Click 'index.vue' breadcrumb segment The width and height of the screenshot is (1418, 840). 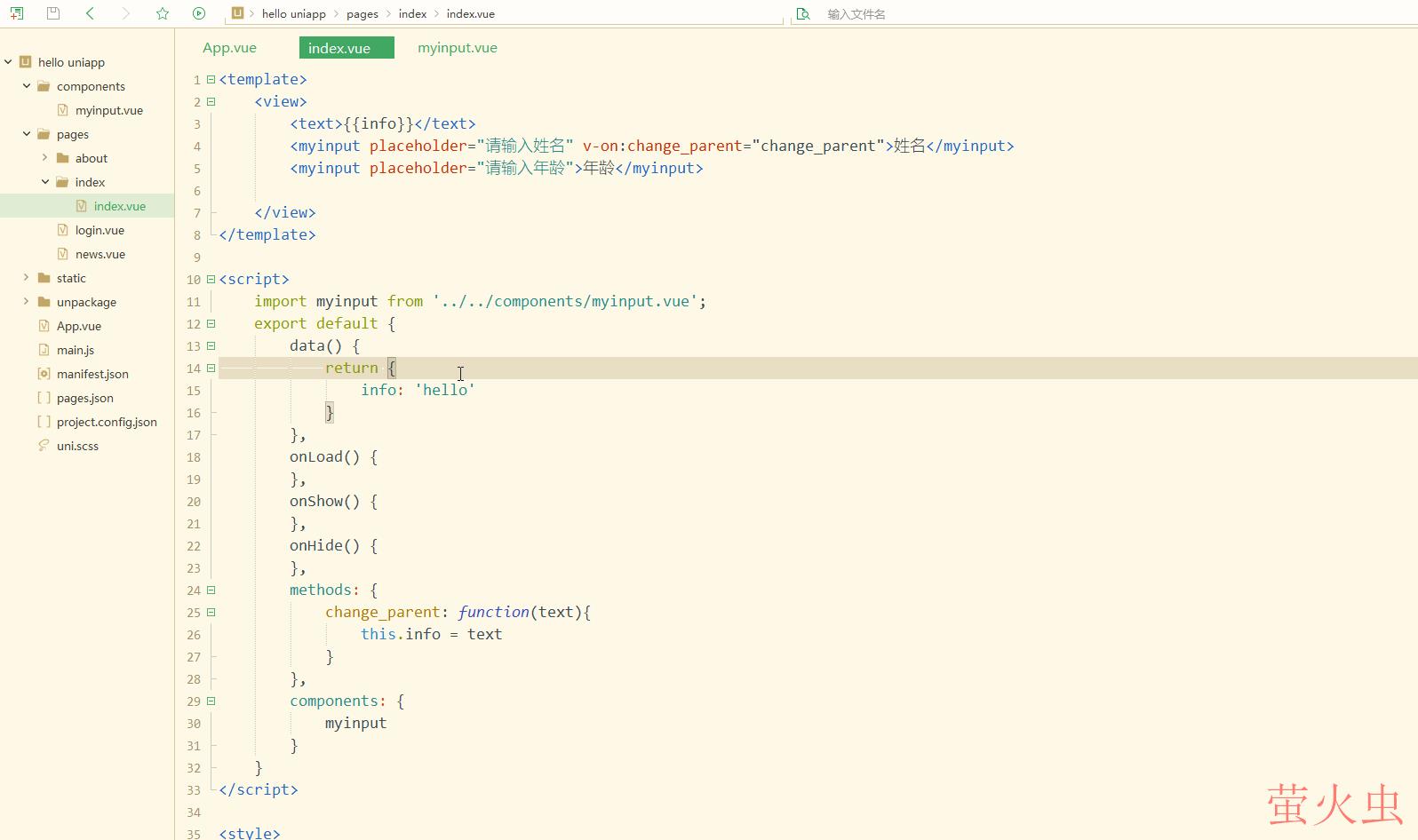[471, 14]
